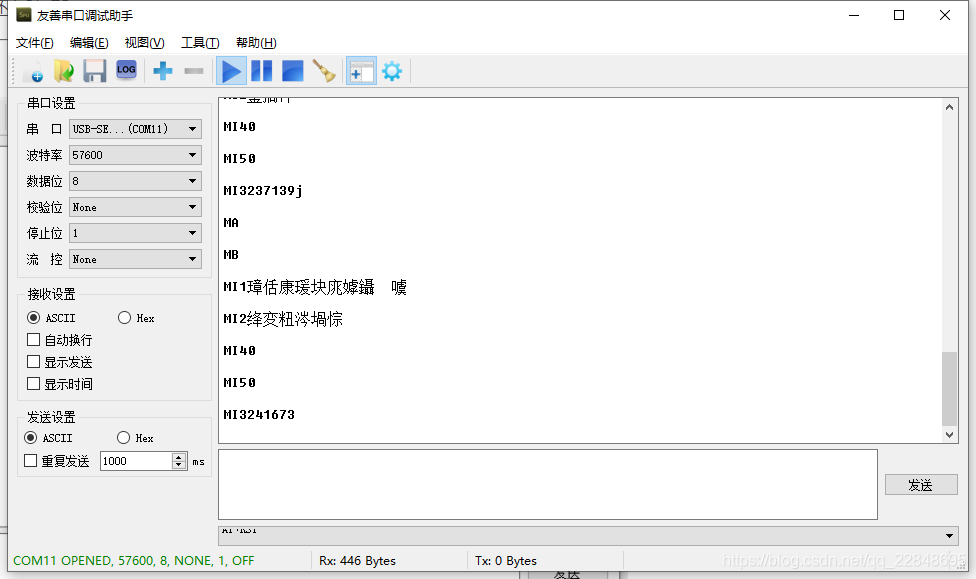Pause receiving with the pause icon
Image resolution: width=976 pixels, height=579 pixels.
[261, 71]
